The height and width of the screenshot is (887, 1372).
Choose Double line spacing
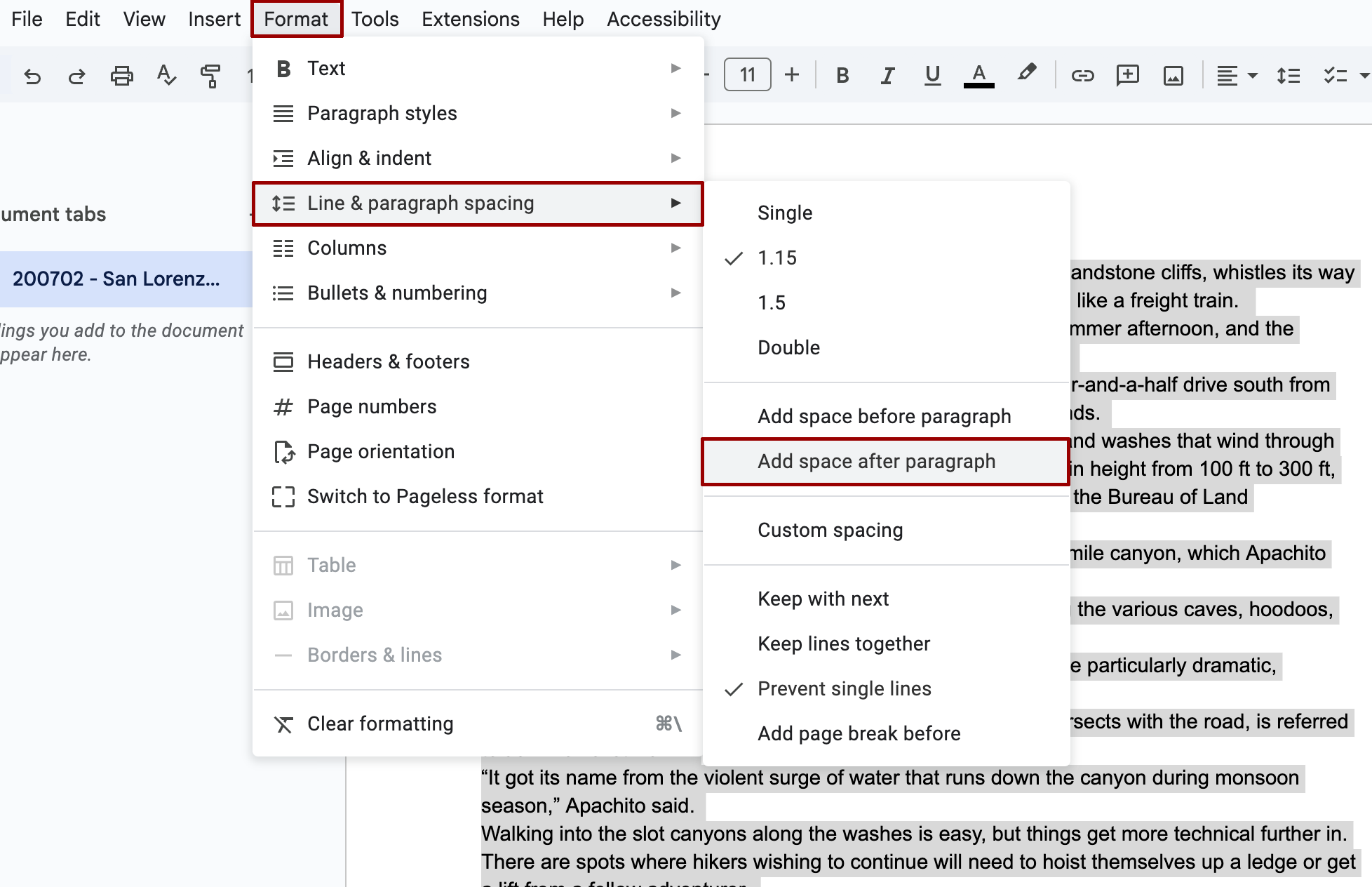(x=788, y=347)
